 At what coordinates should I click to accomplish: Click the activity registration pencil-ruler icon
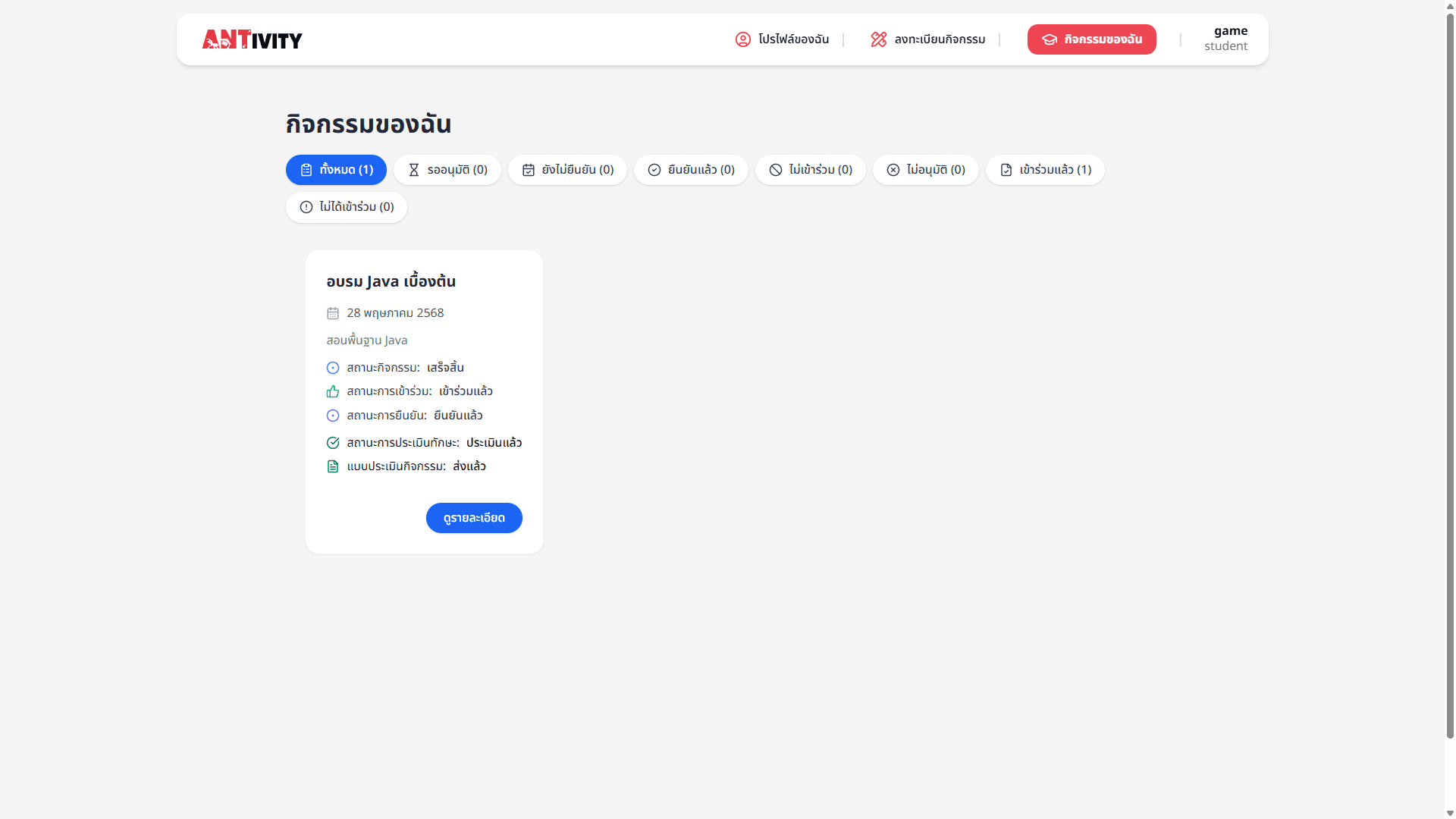[878, 39]
